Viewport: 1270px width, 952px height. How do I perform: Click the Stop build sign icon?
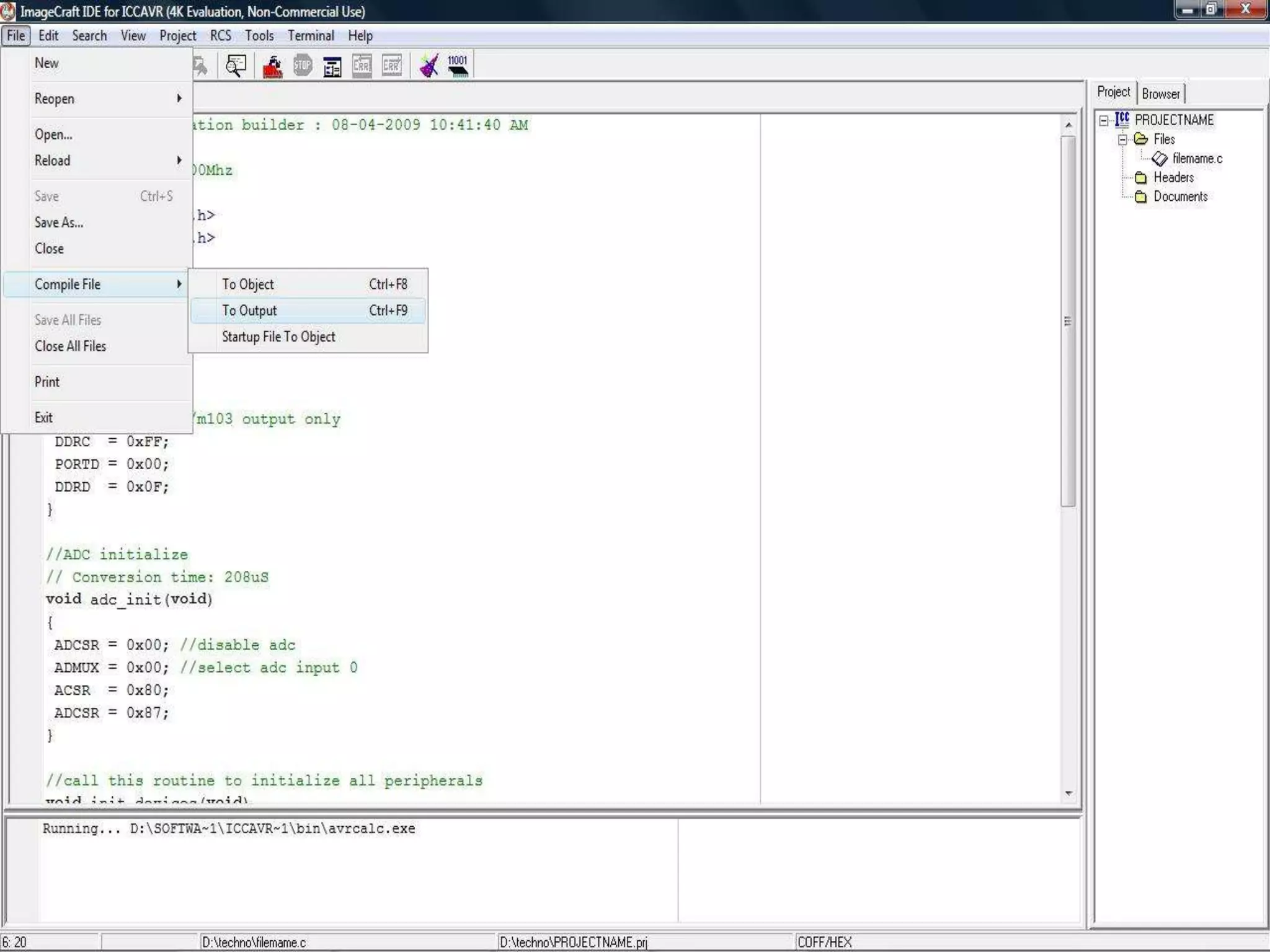pyautogui.click(x=303, y=66)
